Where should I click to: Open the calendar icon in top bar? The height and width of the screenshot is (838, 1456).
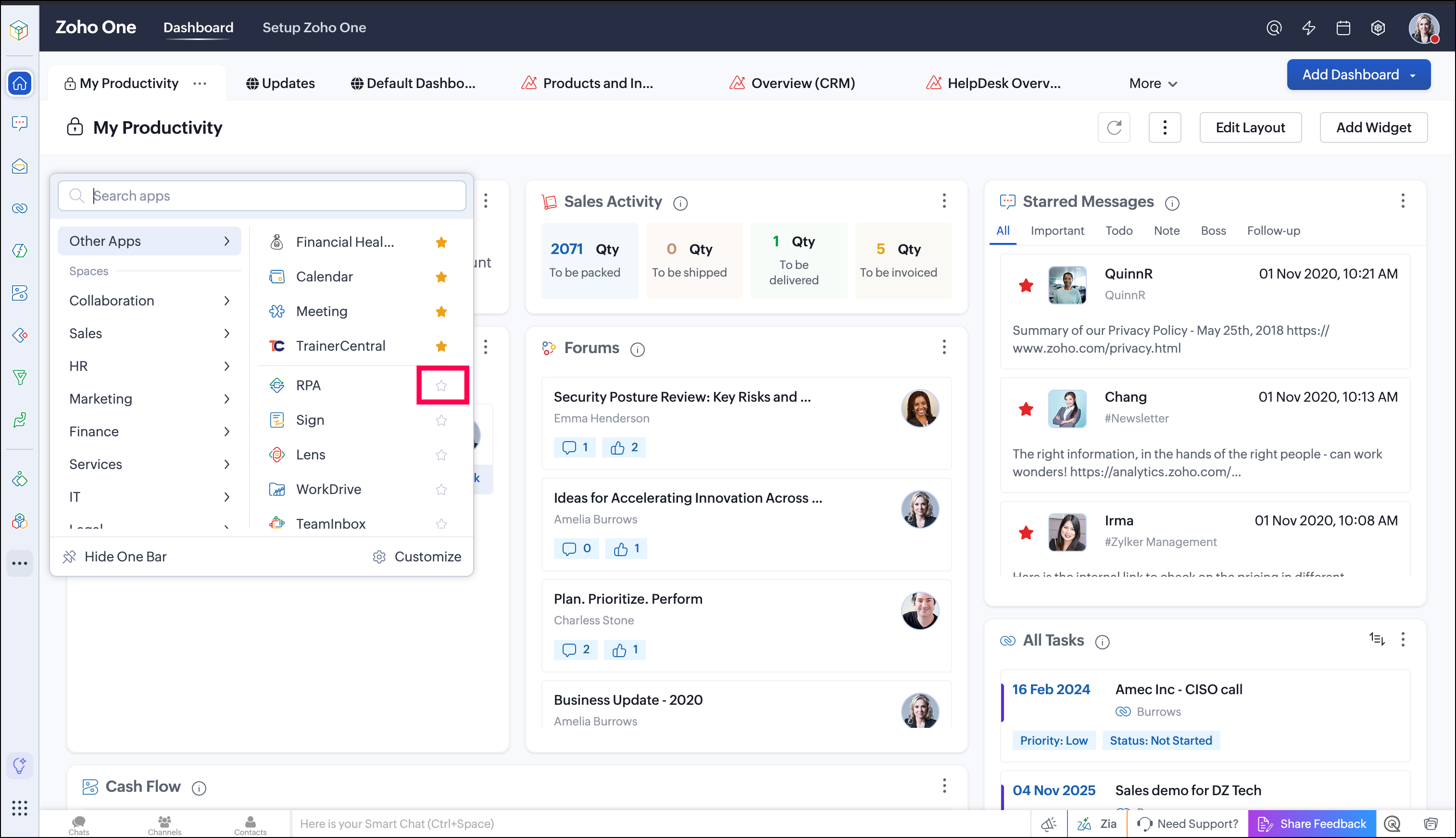click(x=1343, y=27)
